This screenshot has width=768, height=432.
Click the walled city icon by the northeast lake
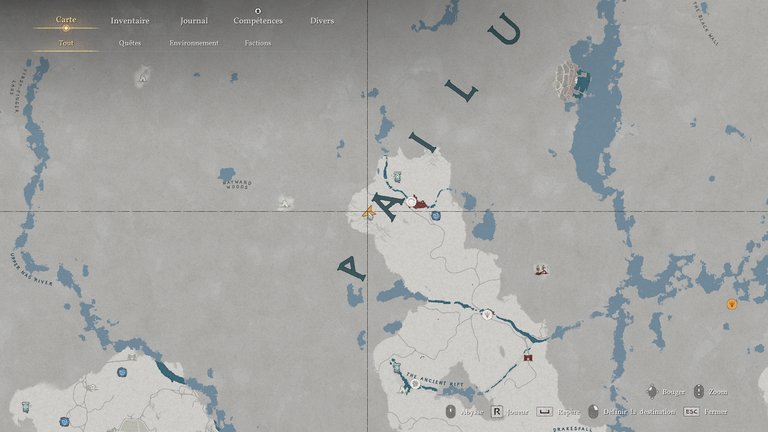coord(571,80)
